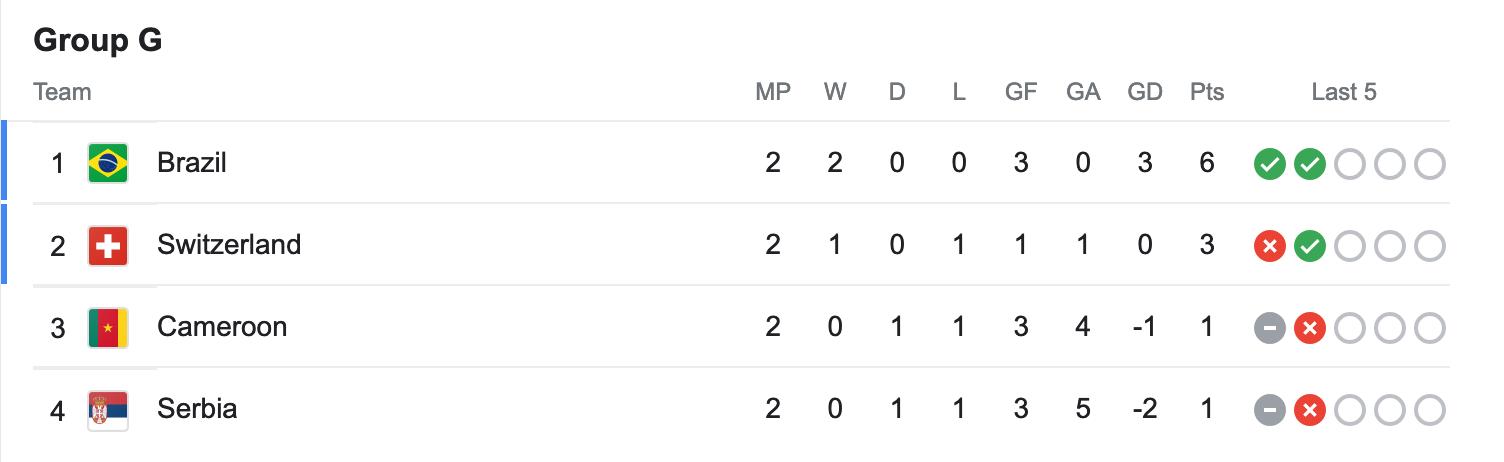
Task: Click the Pts column header
Action: 1207,92
